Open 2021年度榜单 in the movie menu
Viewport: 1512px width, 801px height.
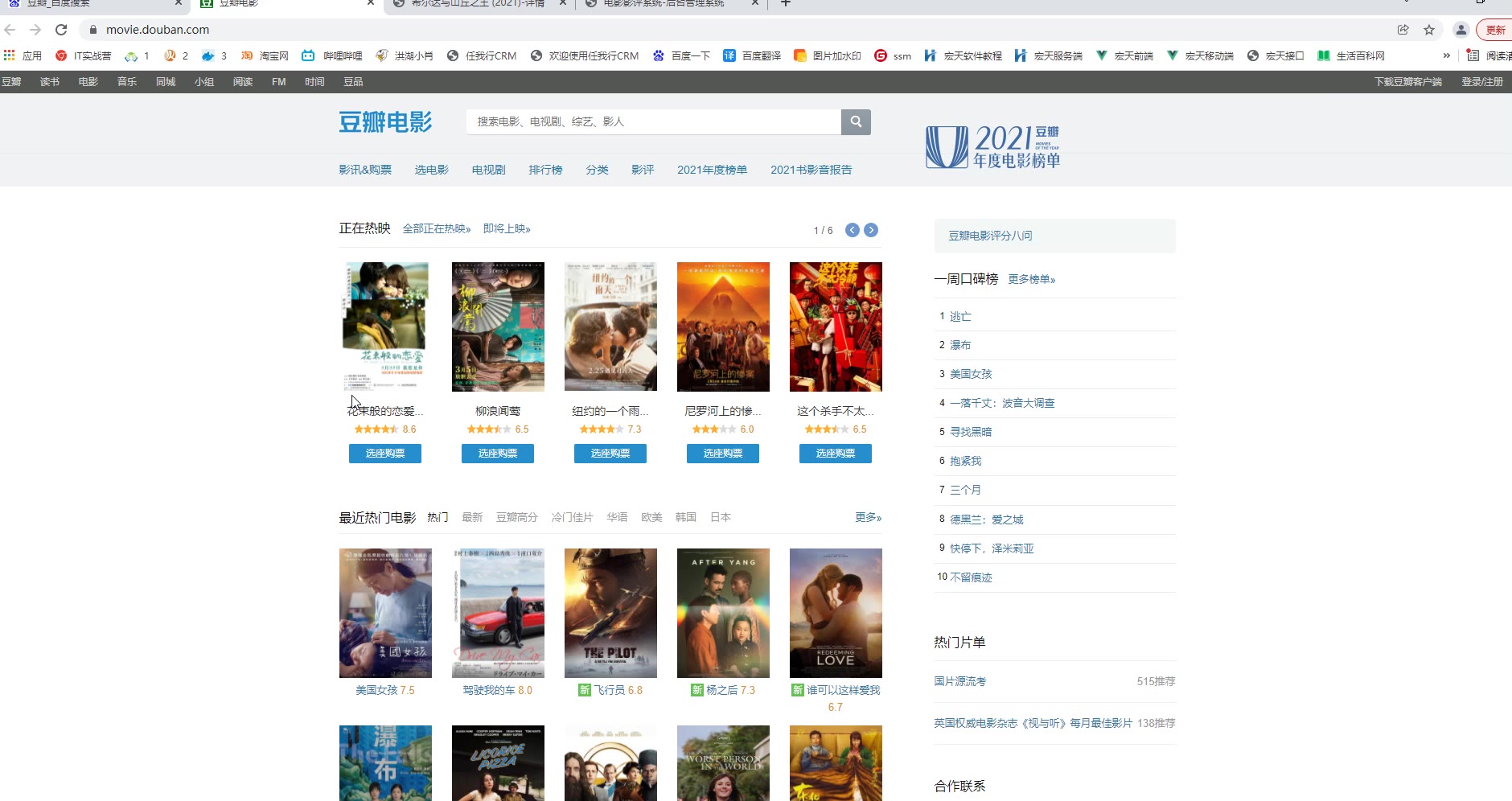(x=712, y=170)
